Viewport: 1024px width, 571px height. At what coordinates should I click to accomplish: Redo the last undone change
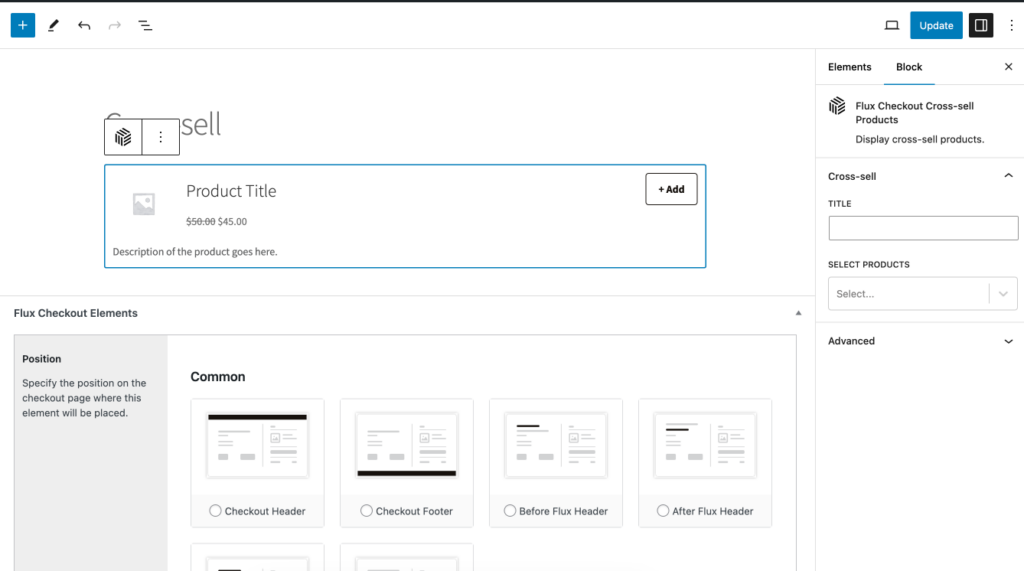(115, 25)
